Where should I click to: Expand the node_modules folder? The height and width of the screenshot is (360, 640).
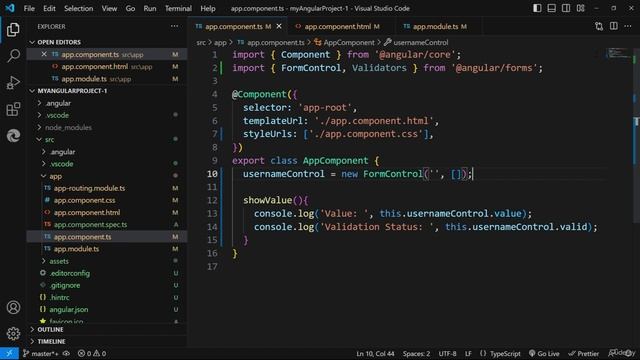[x=68, y=127]
